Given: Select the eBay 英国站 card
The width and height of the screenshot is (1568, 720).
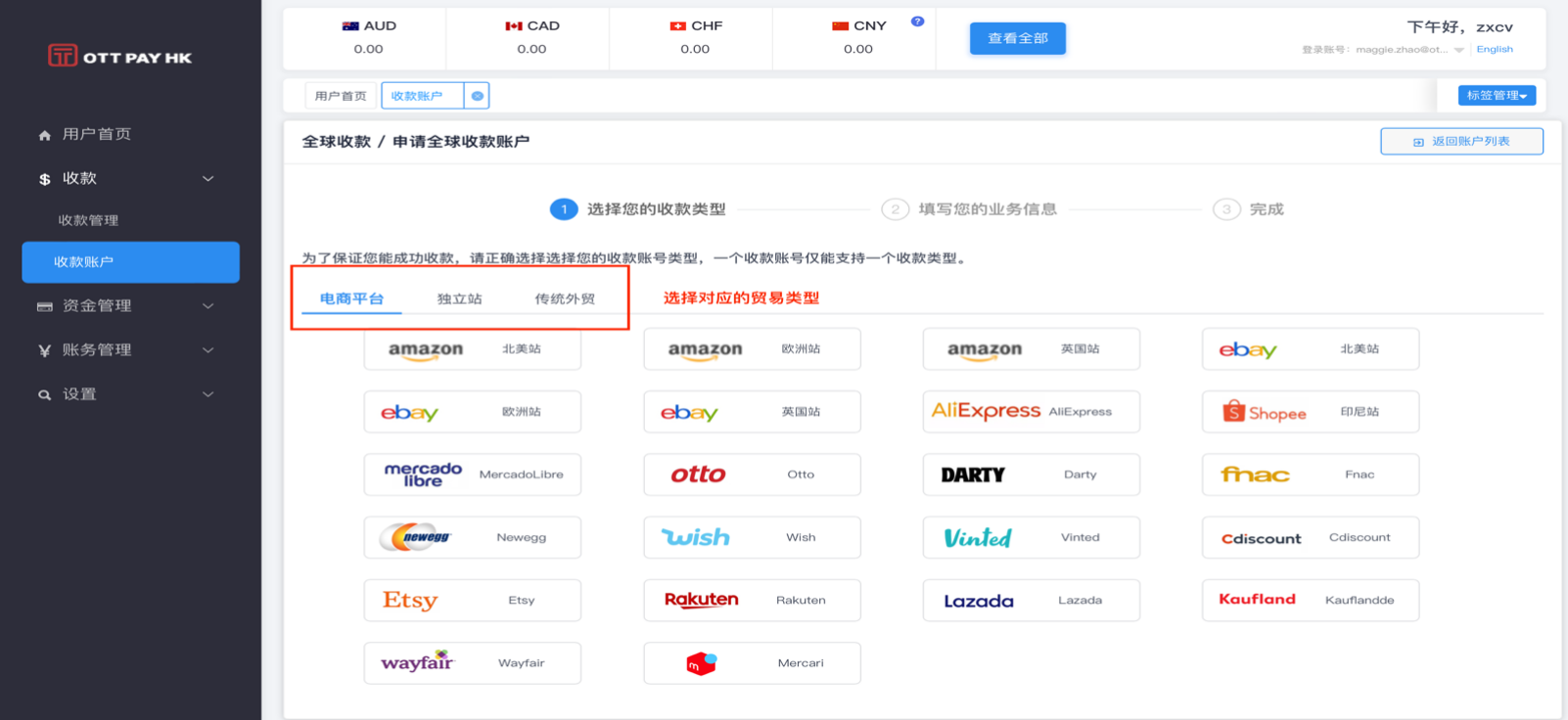Looking at the screenshot, I should click(x=752, y=412).
